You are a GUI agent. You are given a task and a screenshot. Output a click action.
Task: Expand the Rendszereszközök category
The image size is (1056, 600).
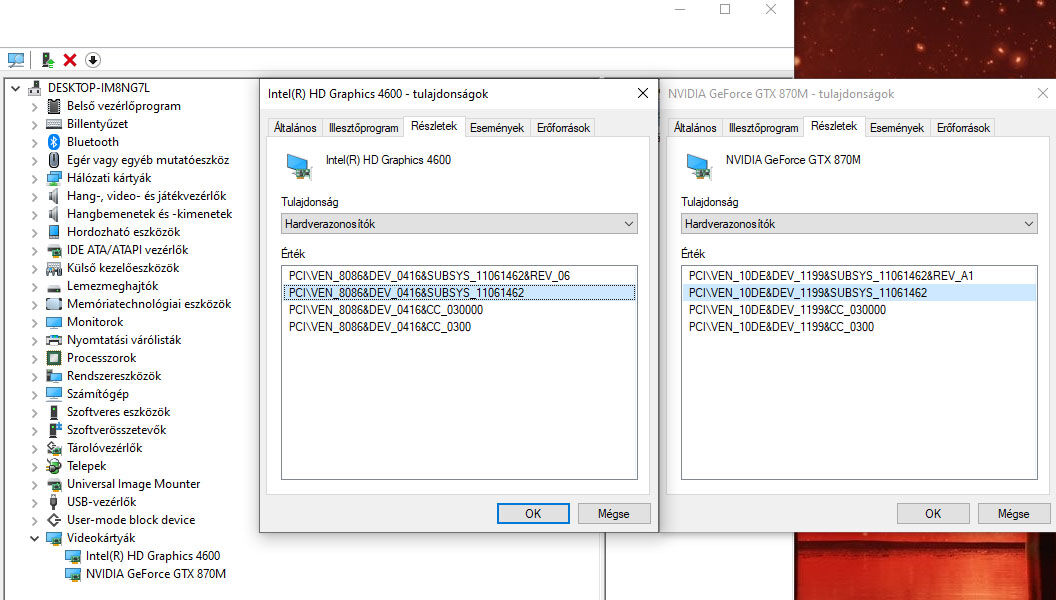[x=34, y=376]
